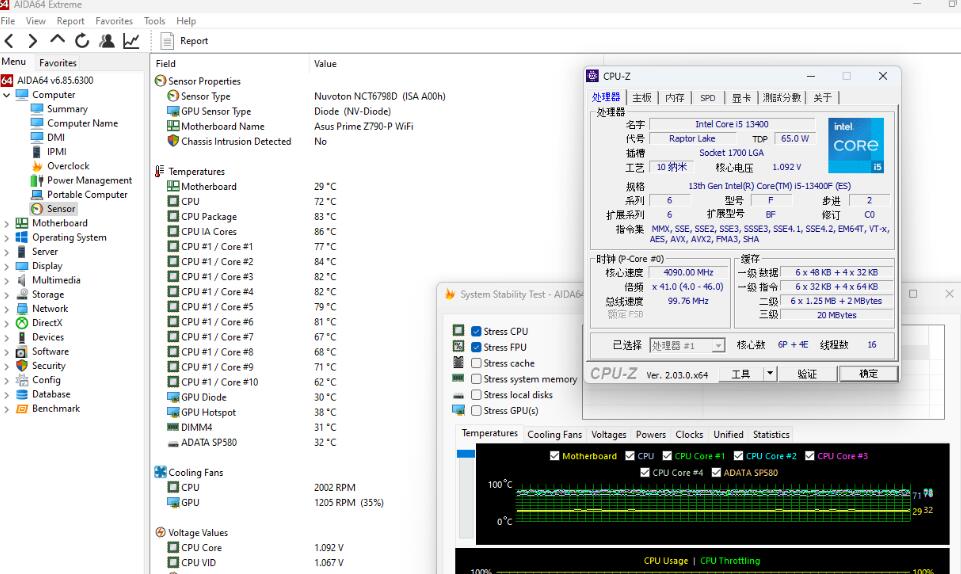
Task: Click the blue graph scroll indicator
Action: pos(466,454)
